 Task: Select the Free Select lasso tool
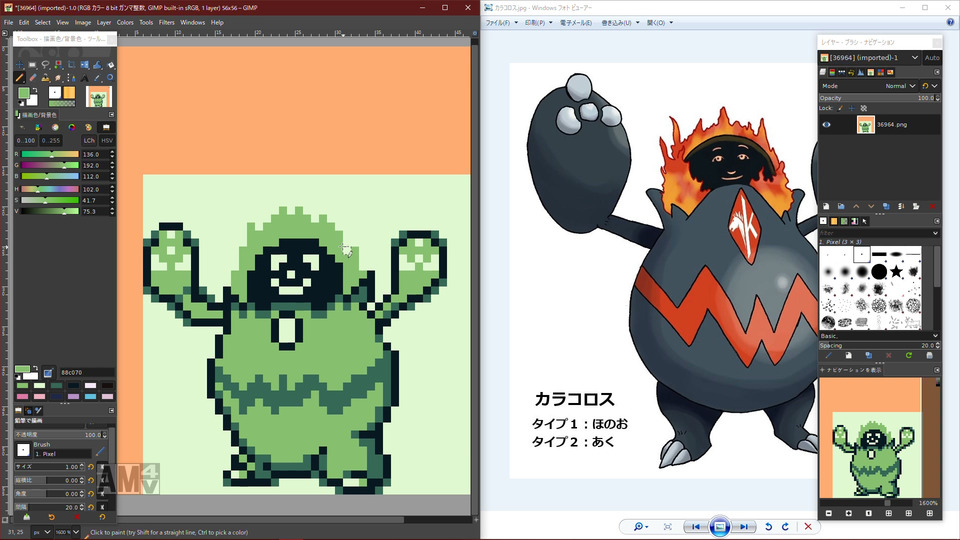click(x=45, y=64)
